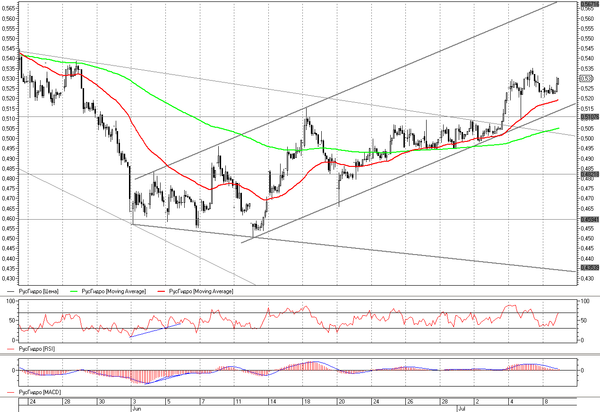Click date label 30 on the time axis
This screenshot has width=600, height=412.
[102, 402]
